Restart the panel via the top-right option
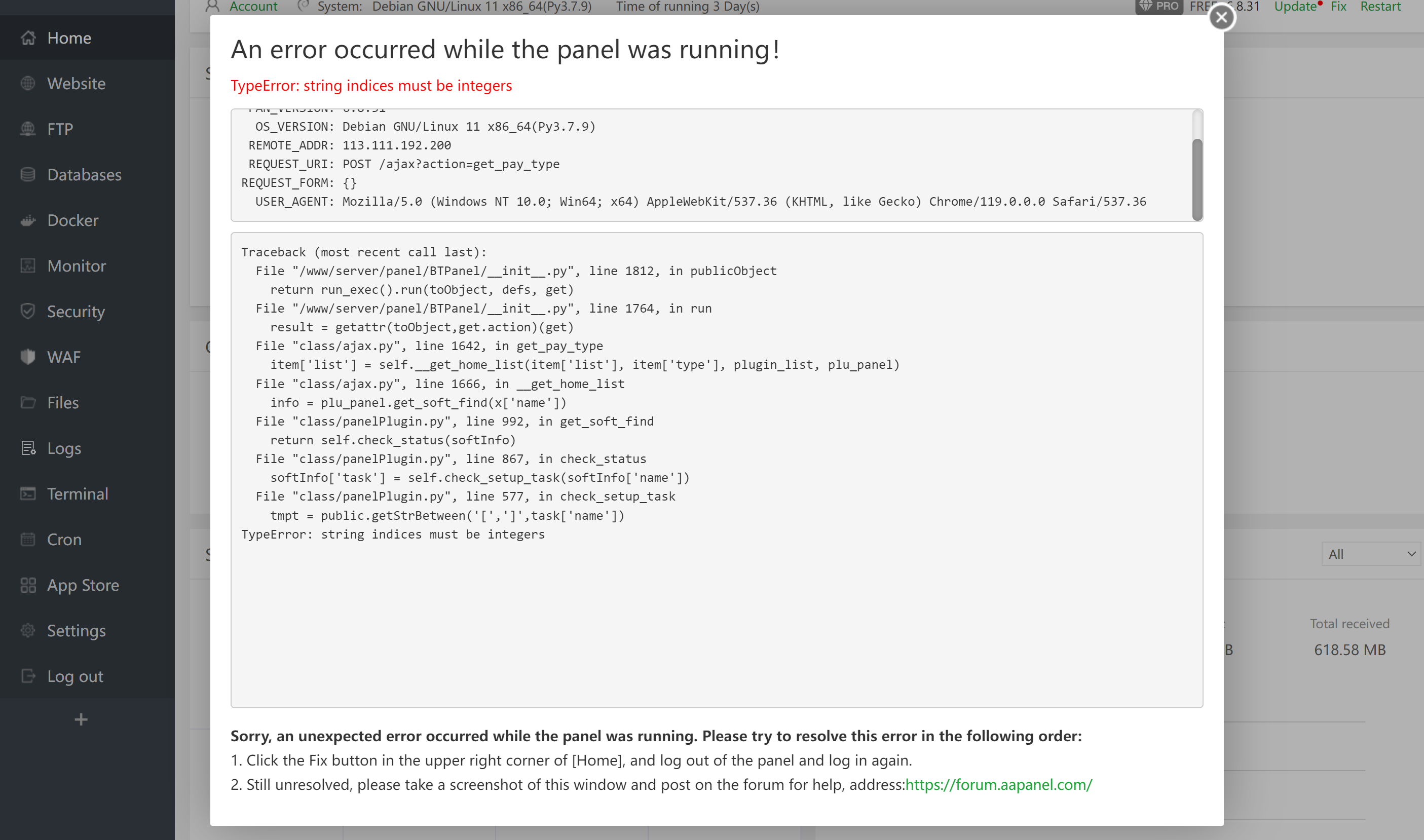 [1380, 6]
